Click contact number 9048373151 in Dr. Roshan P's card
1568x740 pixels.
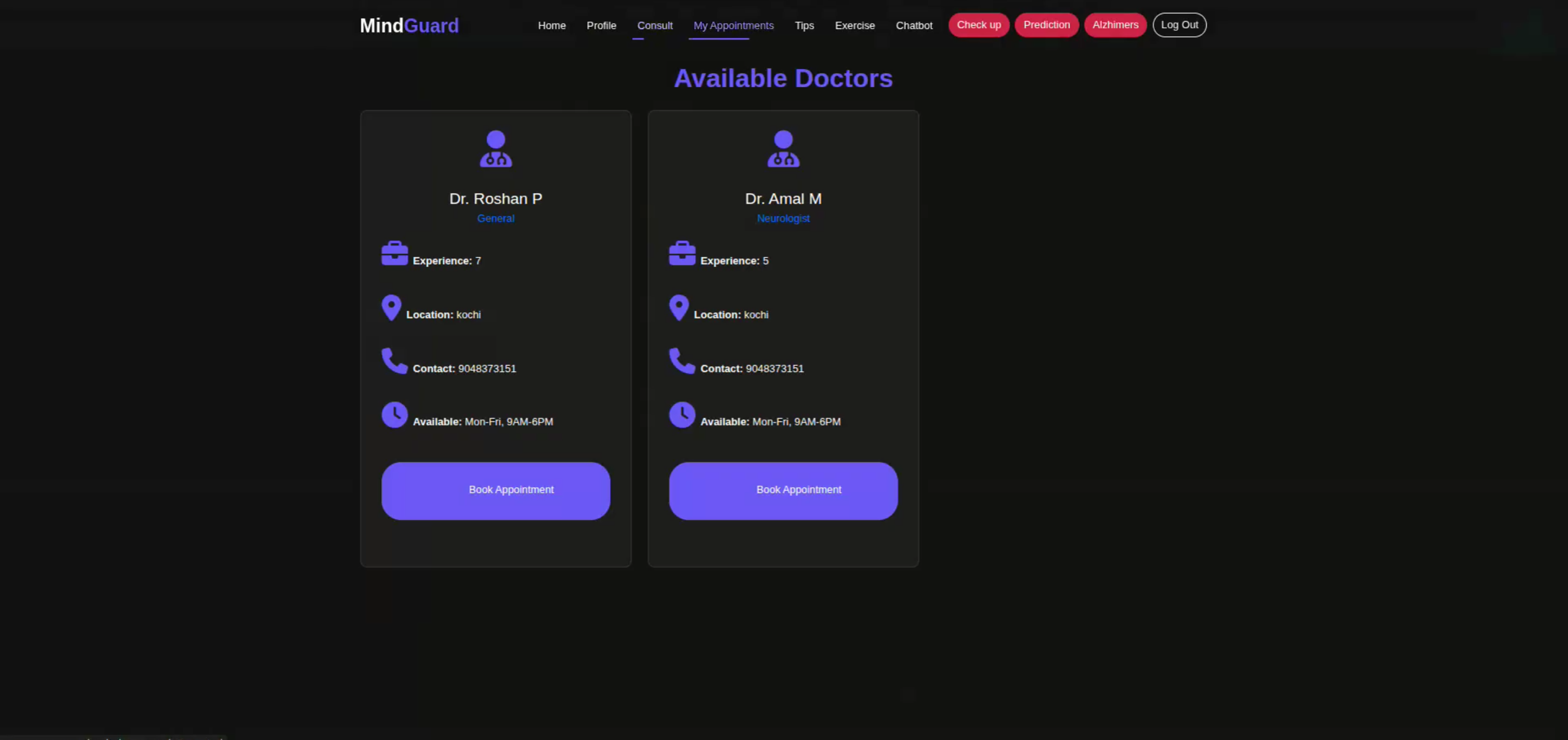point(487,369)
